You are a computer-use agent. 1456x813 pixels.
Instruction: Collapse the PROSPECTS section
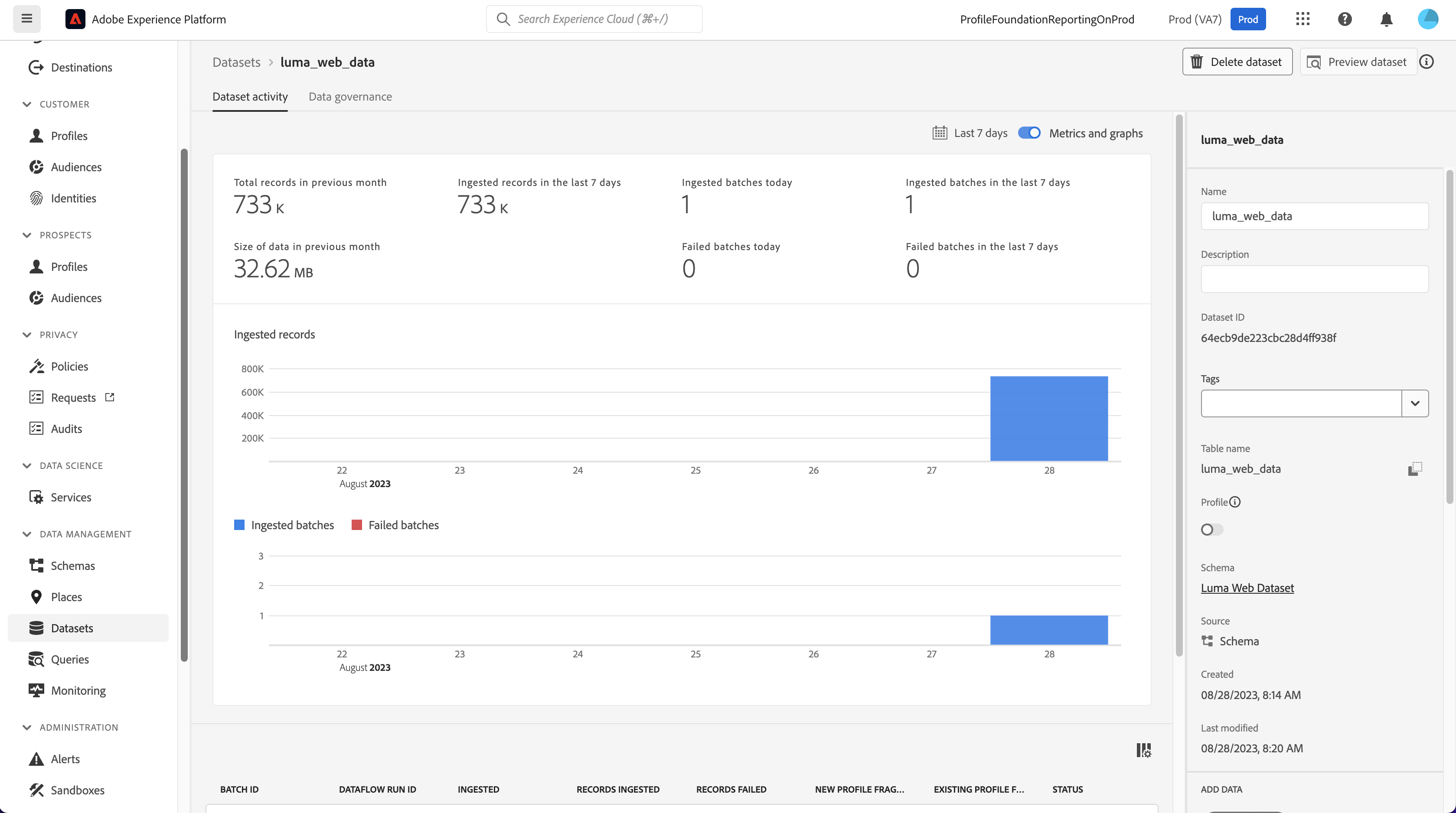(26, 235)
